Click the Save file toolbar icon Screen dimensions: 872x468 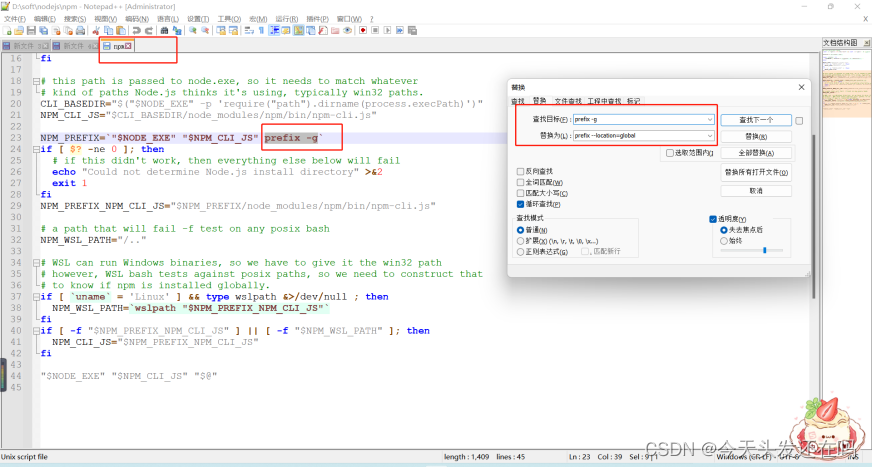coord(31,31)
